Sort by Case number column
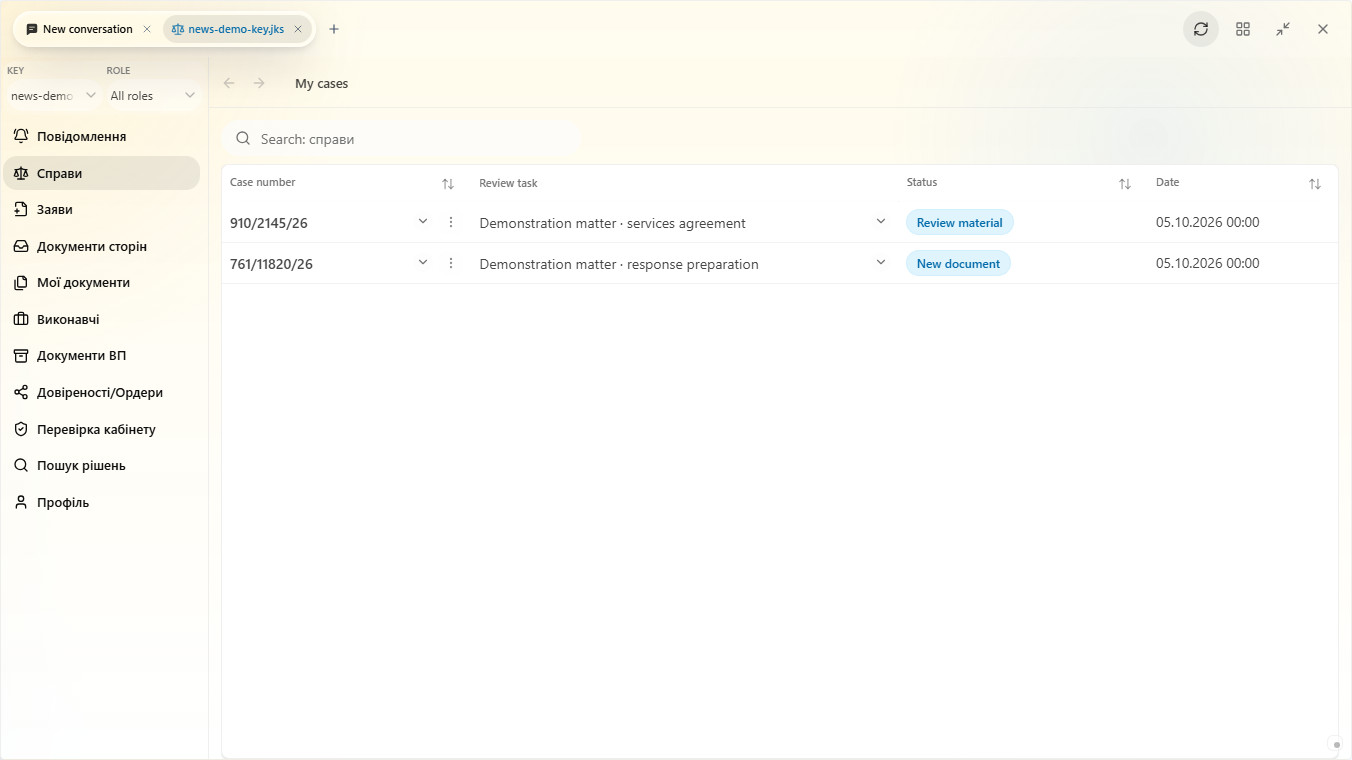Screen dimensions: 1352x760 pyautogui.click(x=448, y=184)
